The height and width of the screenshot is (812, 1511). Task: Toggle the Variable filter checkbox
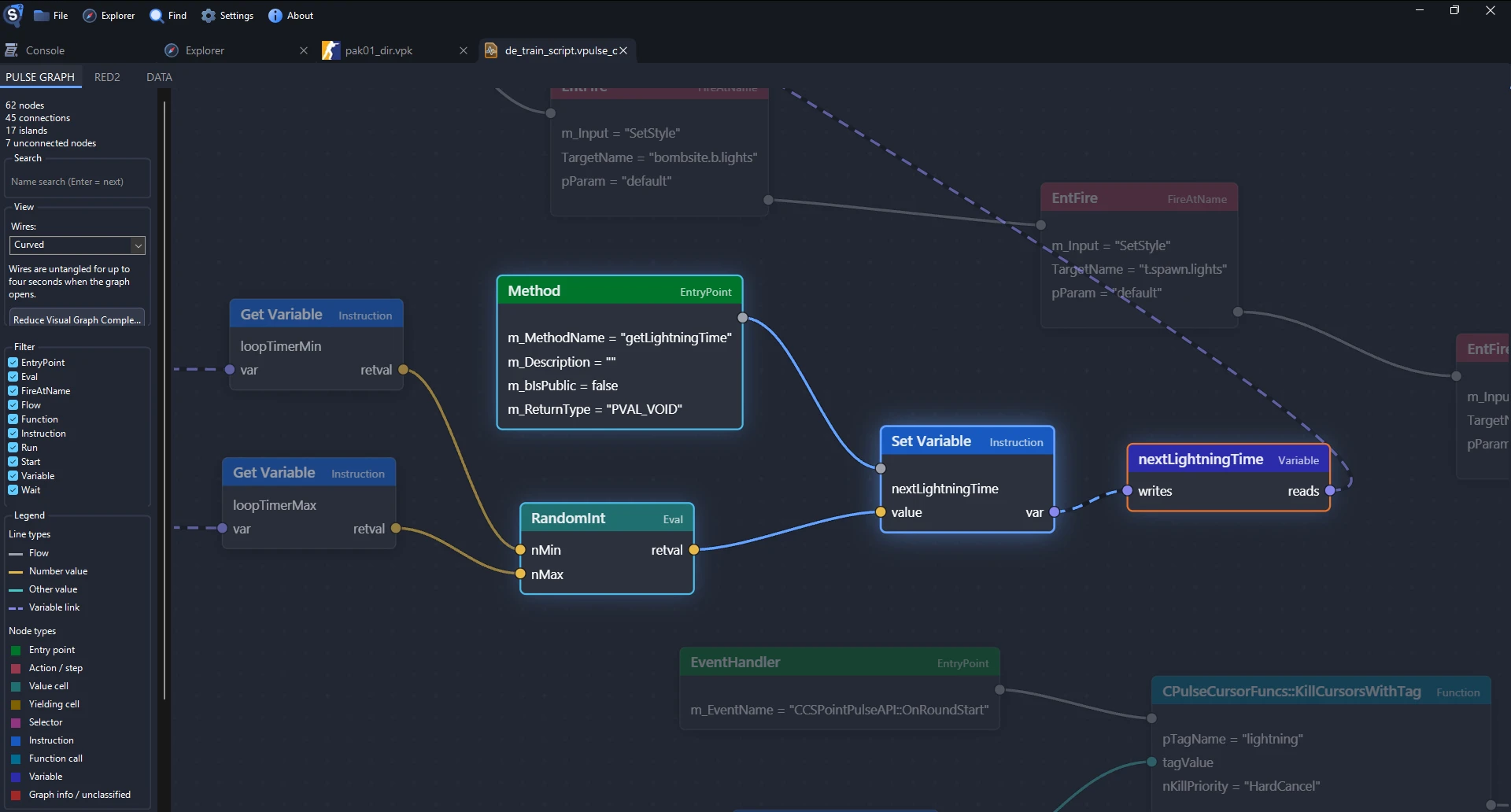pyautogui.click(x=13, y=476)
